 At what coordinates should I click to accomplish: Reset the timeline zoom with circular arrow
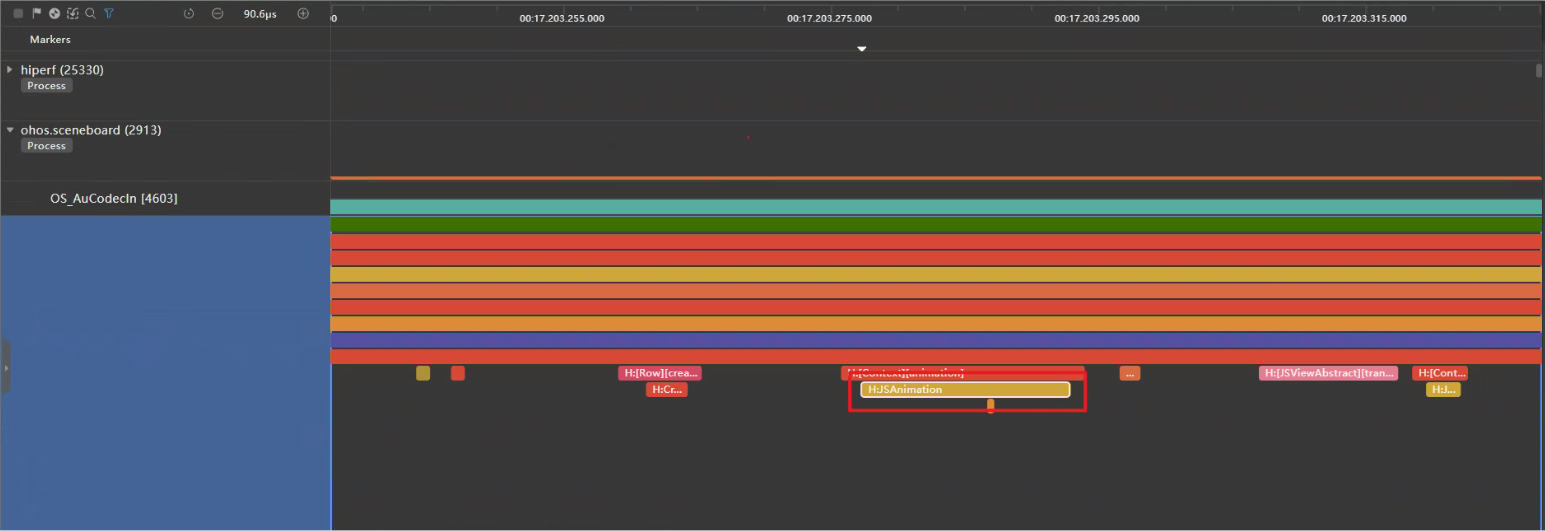click(190, 14)
